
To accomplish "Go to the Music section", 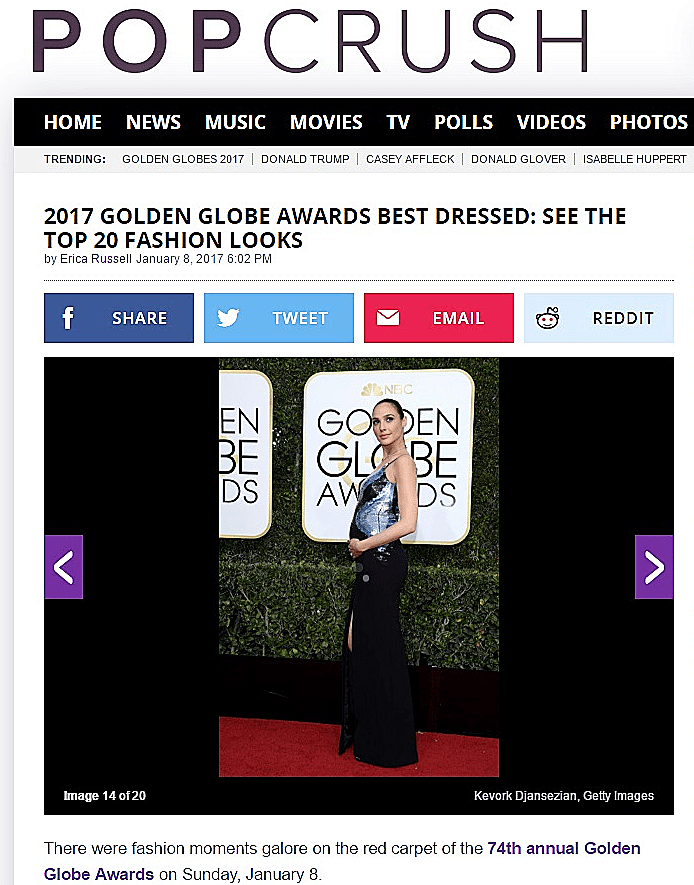I will click(235, 122).
